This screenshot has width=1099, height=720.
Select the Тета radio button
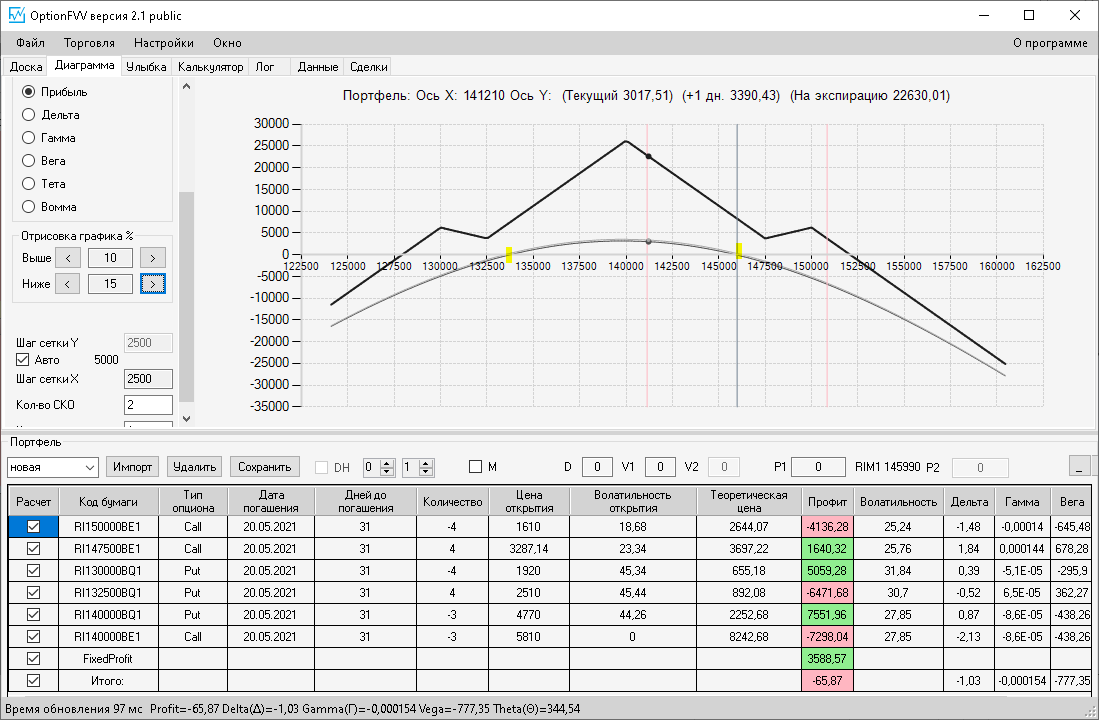[28, 184]
